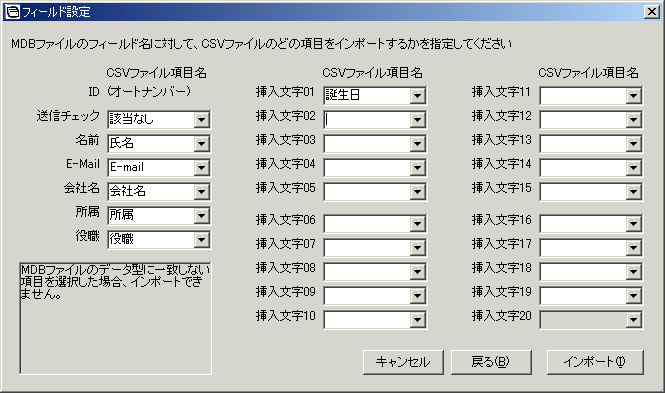Open 挿入文字01 dropdown showing 誕生日
The image size is (665, 393).
pyautogui.click(x=417, y=95)
